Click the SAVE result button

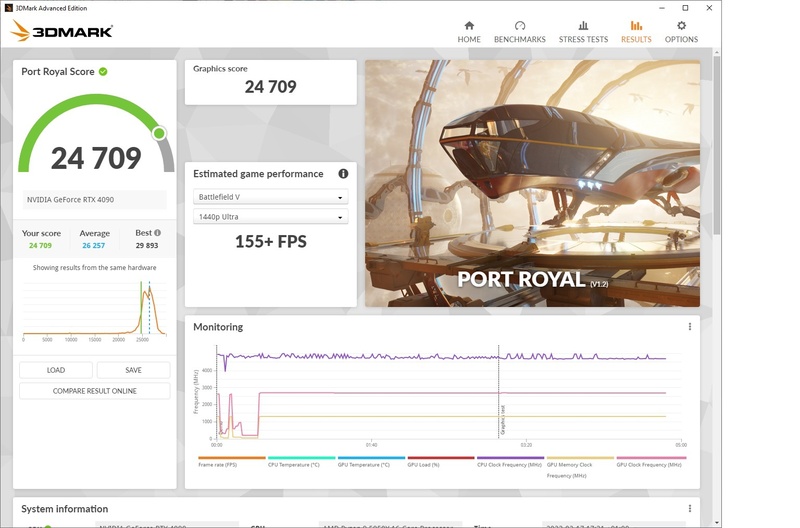tap(133, 370)
